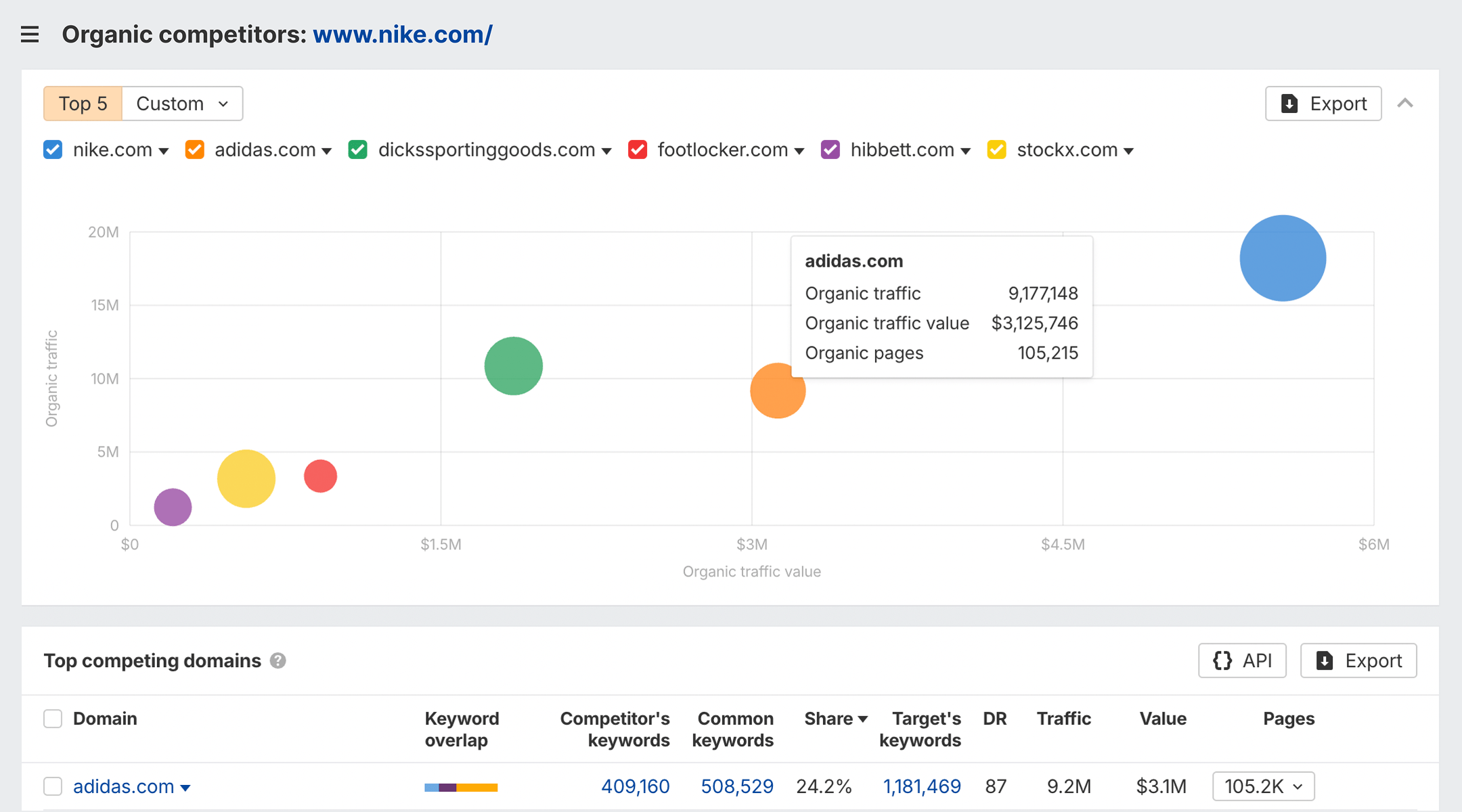Screen dimensions: 1462x812
Task: Click the Target's keywords column header
Action: [921, 729]
